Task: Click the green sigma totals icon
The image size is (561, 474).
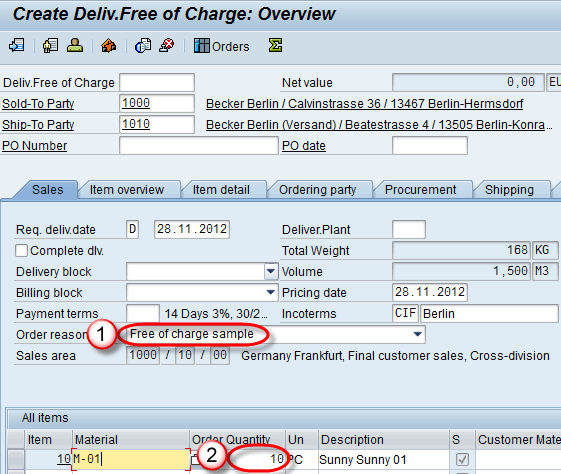Action: (x=275, y=45)
